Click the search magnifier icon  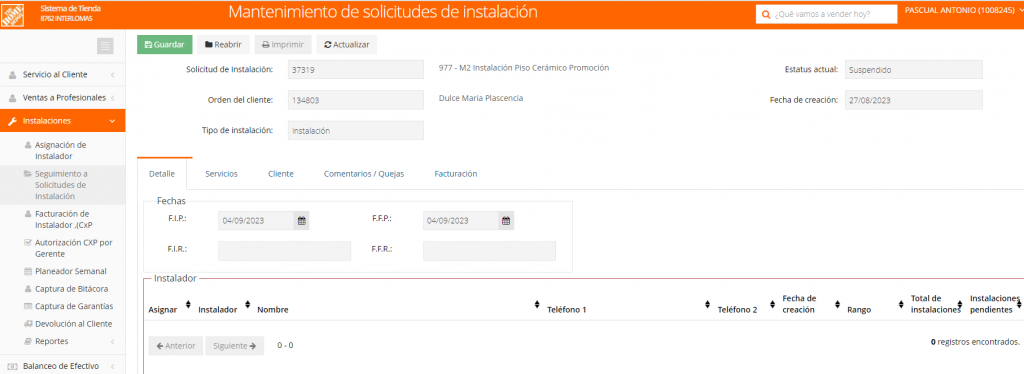767,14
